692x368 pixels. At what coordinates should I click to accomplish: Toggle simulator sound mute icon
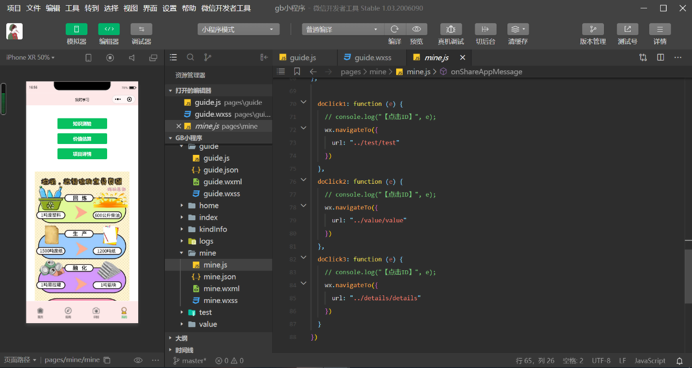pos(132,58)
